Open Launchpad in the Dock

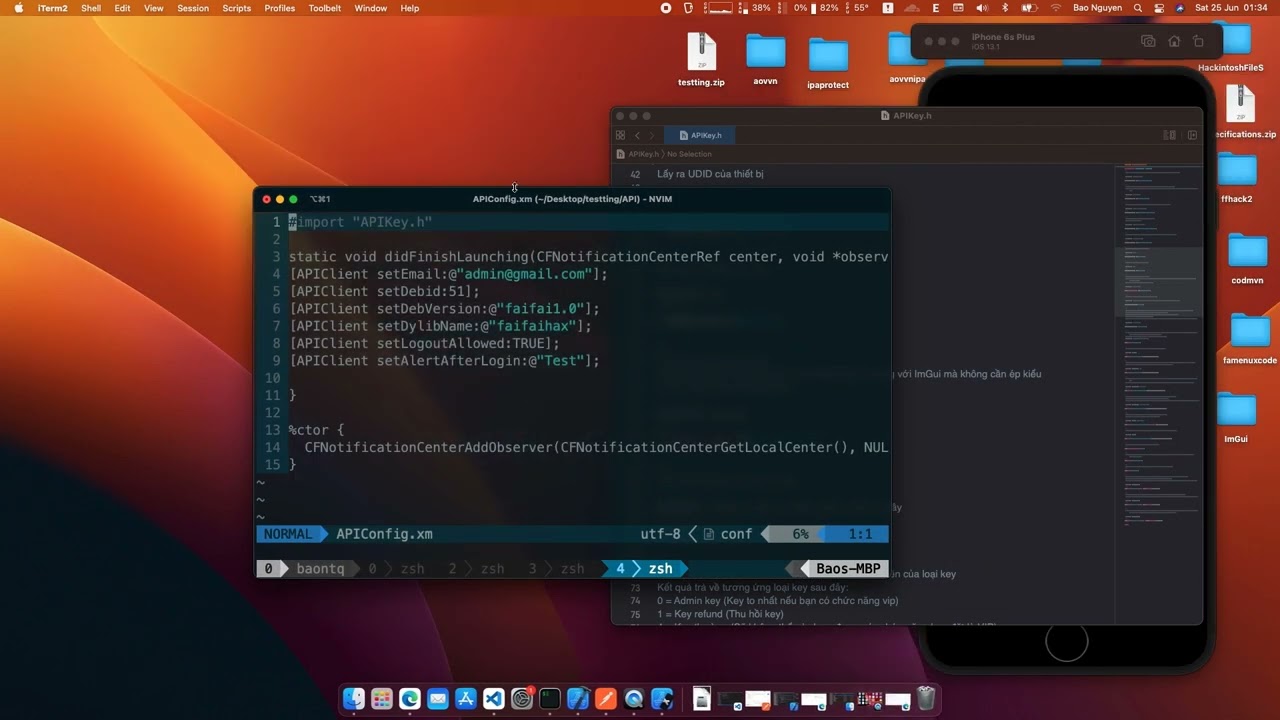(381, 699)
